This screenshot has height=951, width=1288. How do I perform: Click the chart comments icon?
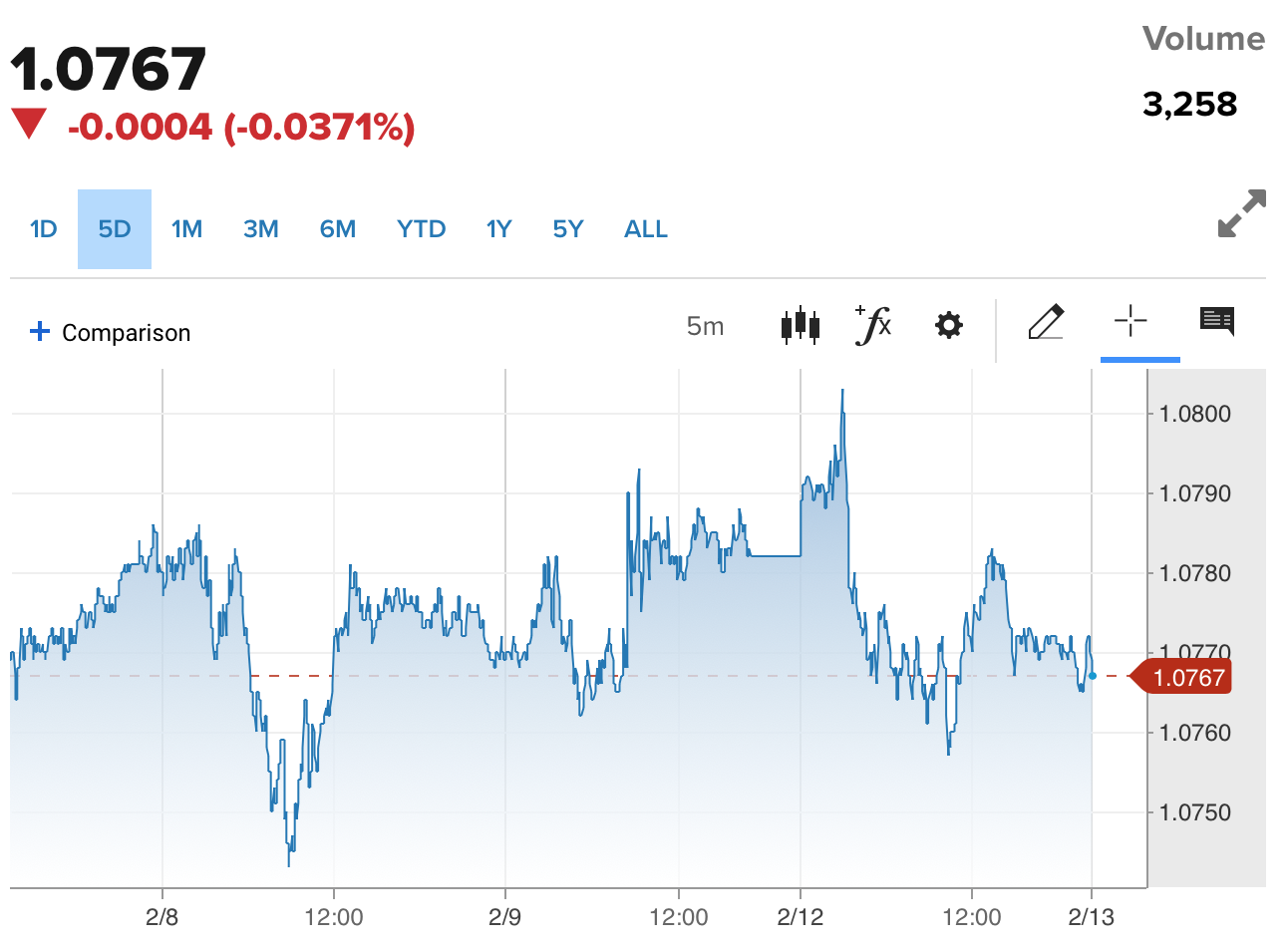(1216, 321)
